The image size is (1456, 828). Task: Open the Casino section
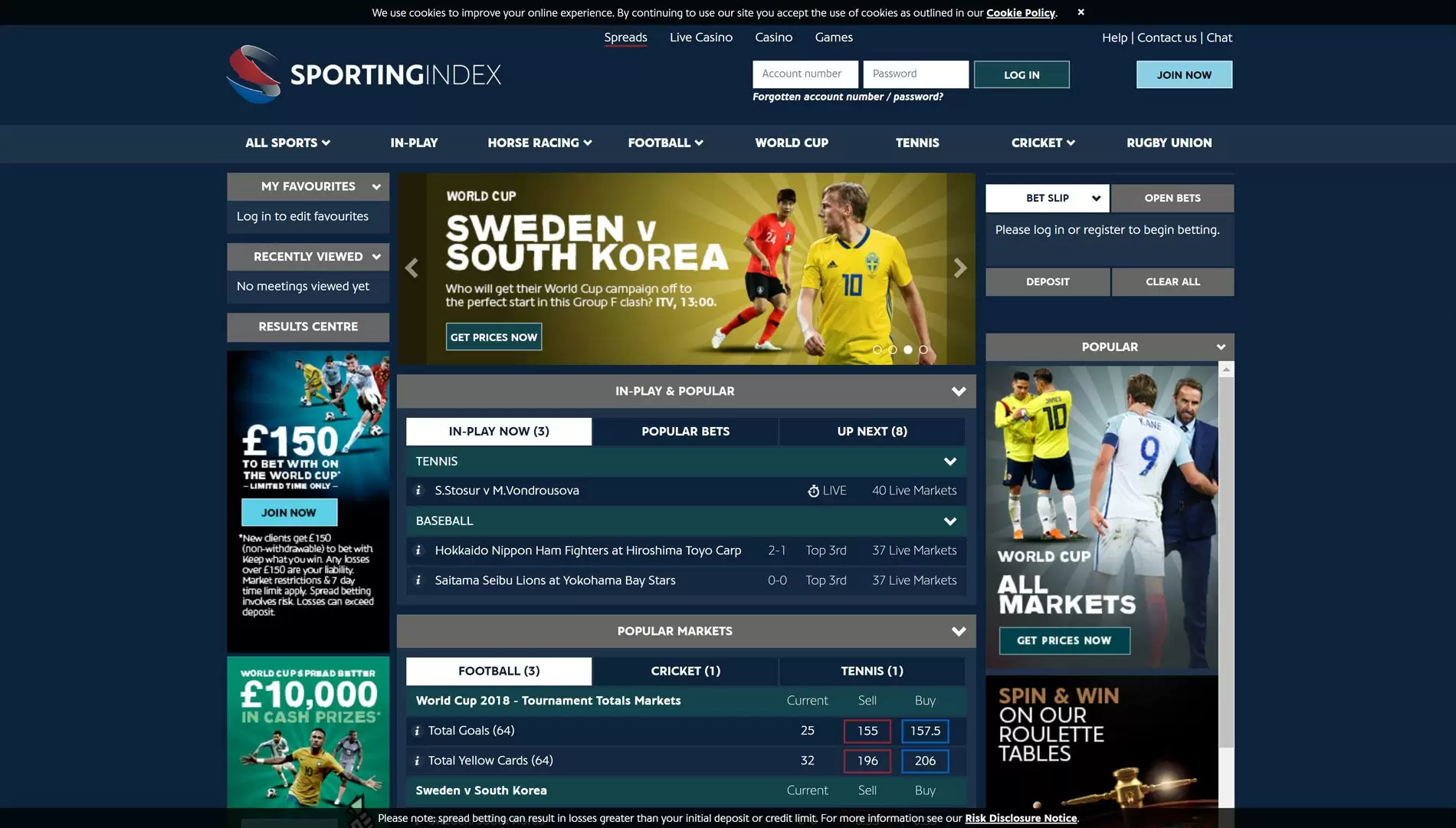coord(774,37)
